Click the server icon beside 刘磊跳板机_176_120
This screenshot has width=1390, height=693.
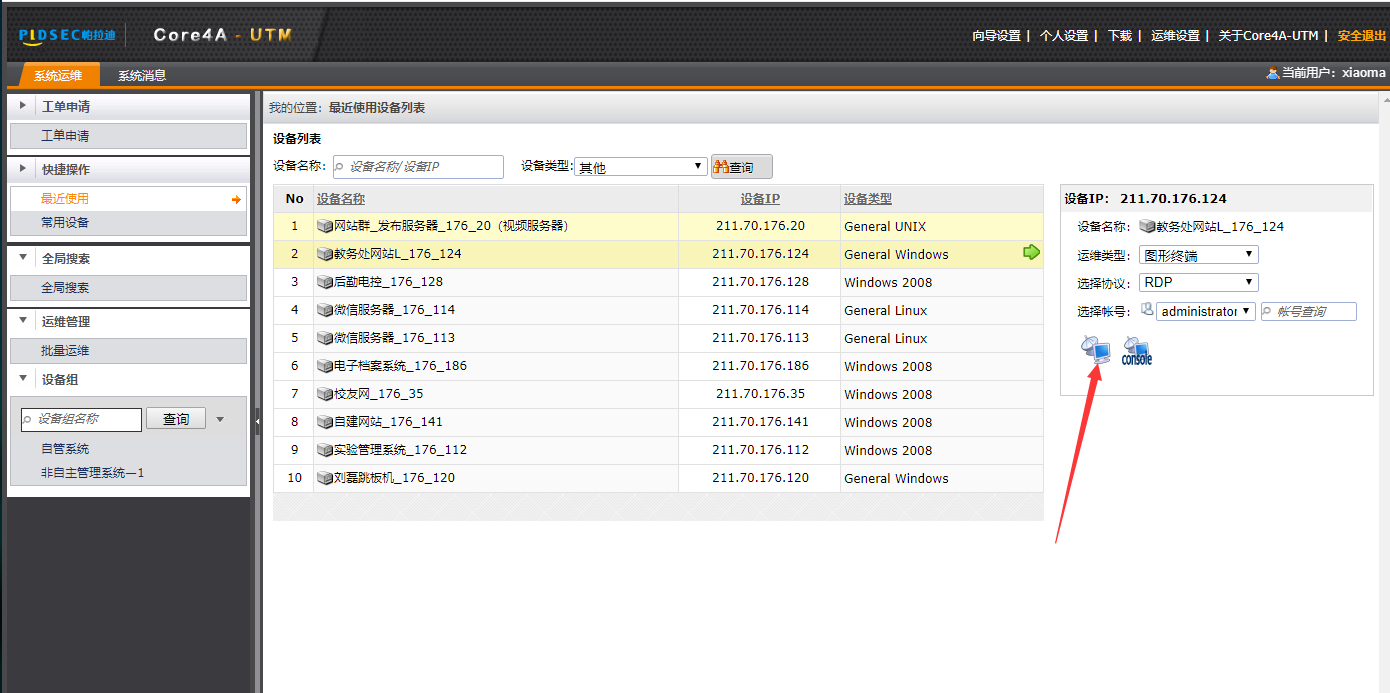point(325,478)
